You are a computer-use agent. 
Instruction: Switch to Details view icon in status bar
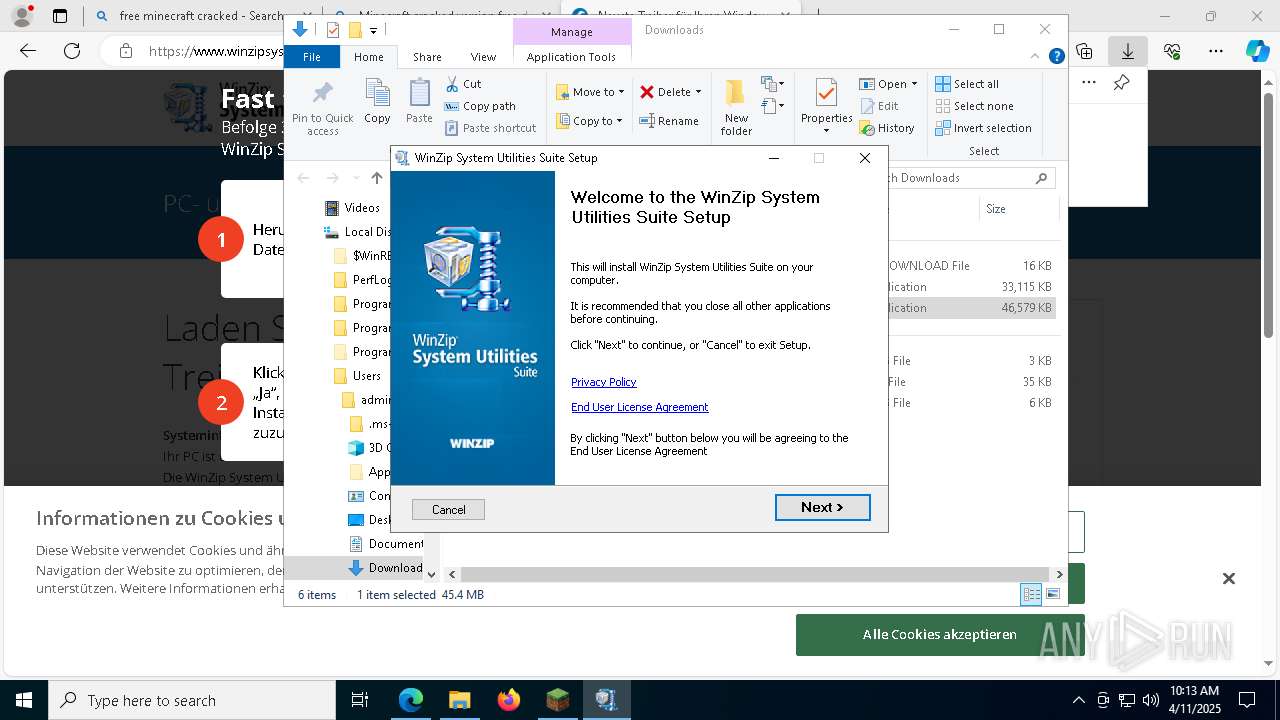[x=1031, y=594]
